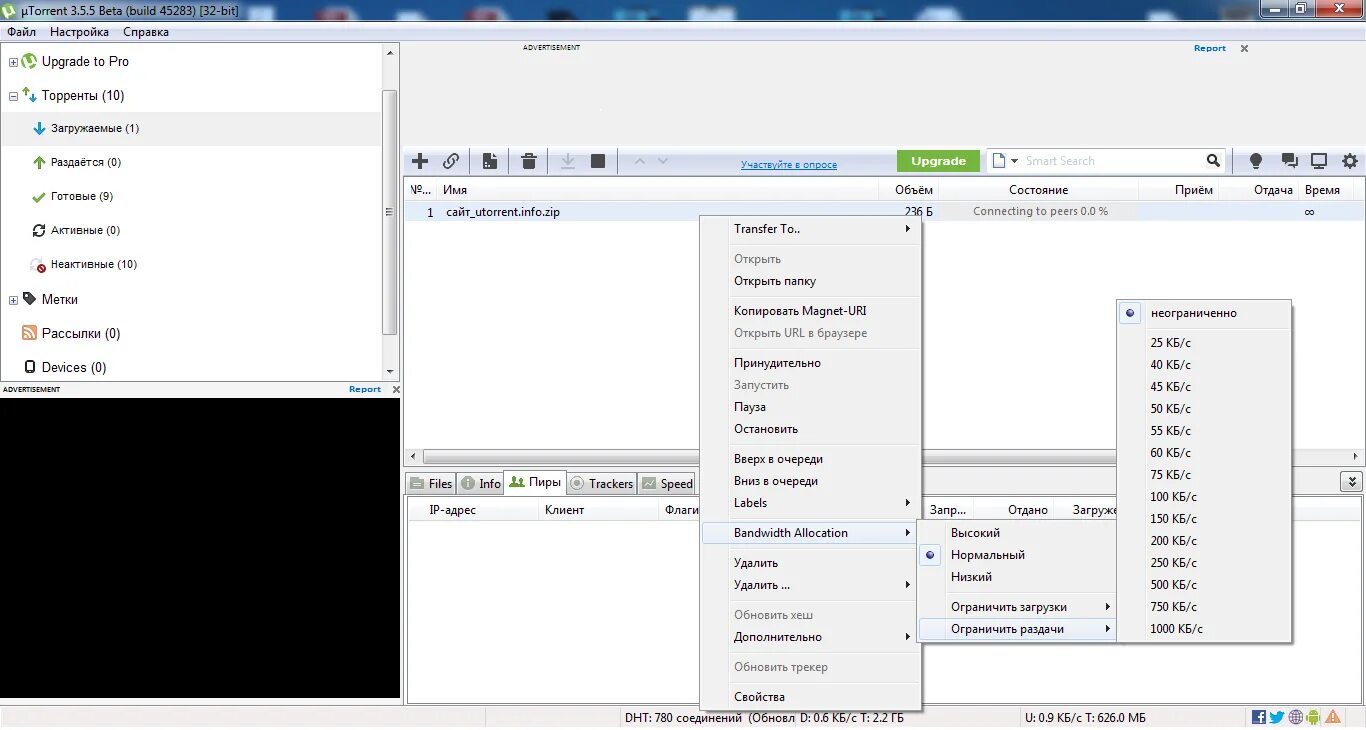Click the remote monitor icon
Viewport: 1366px width, 730px height.
coord(1319,161)
